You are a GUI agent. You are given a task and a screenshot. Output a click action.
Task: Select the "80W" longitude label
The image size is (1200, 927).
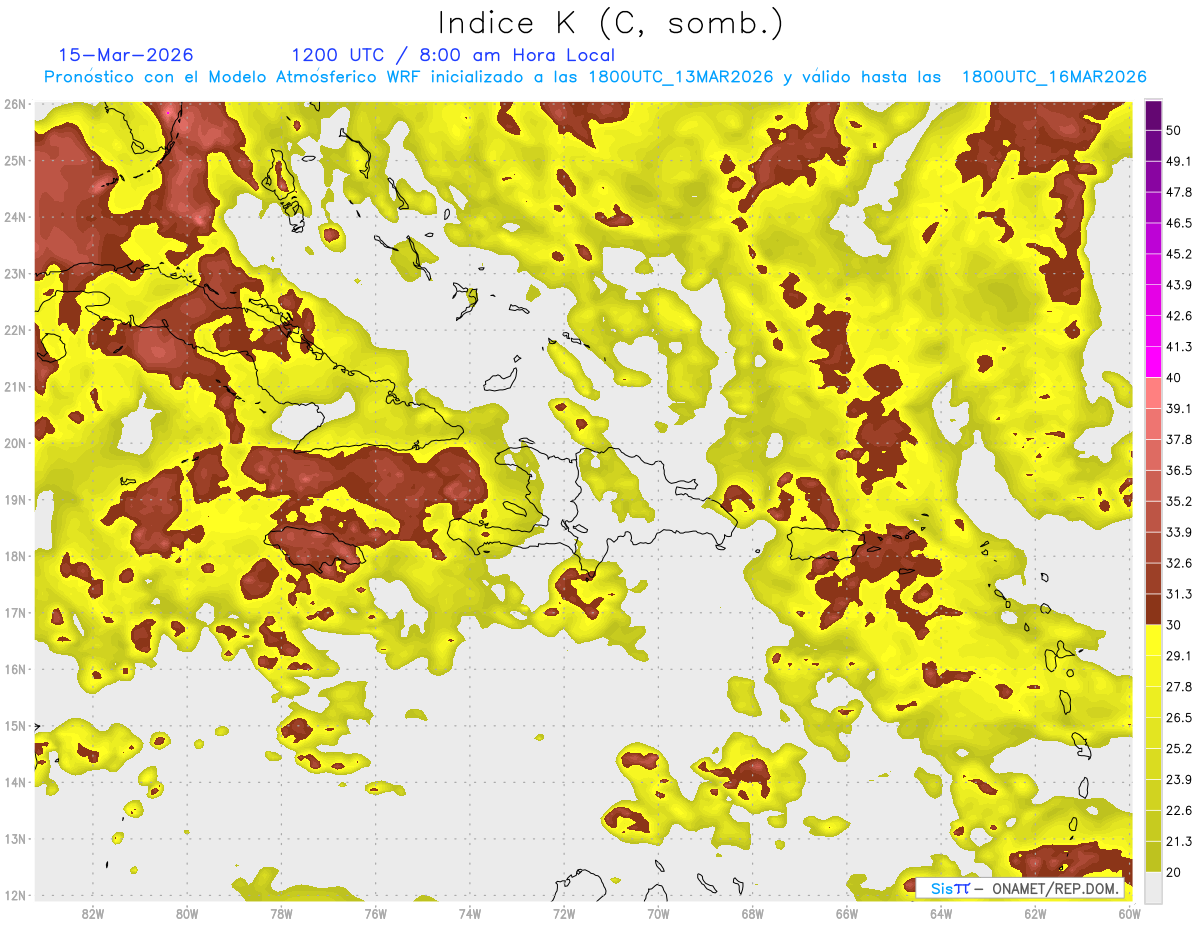tap(187, 913)
